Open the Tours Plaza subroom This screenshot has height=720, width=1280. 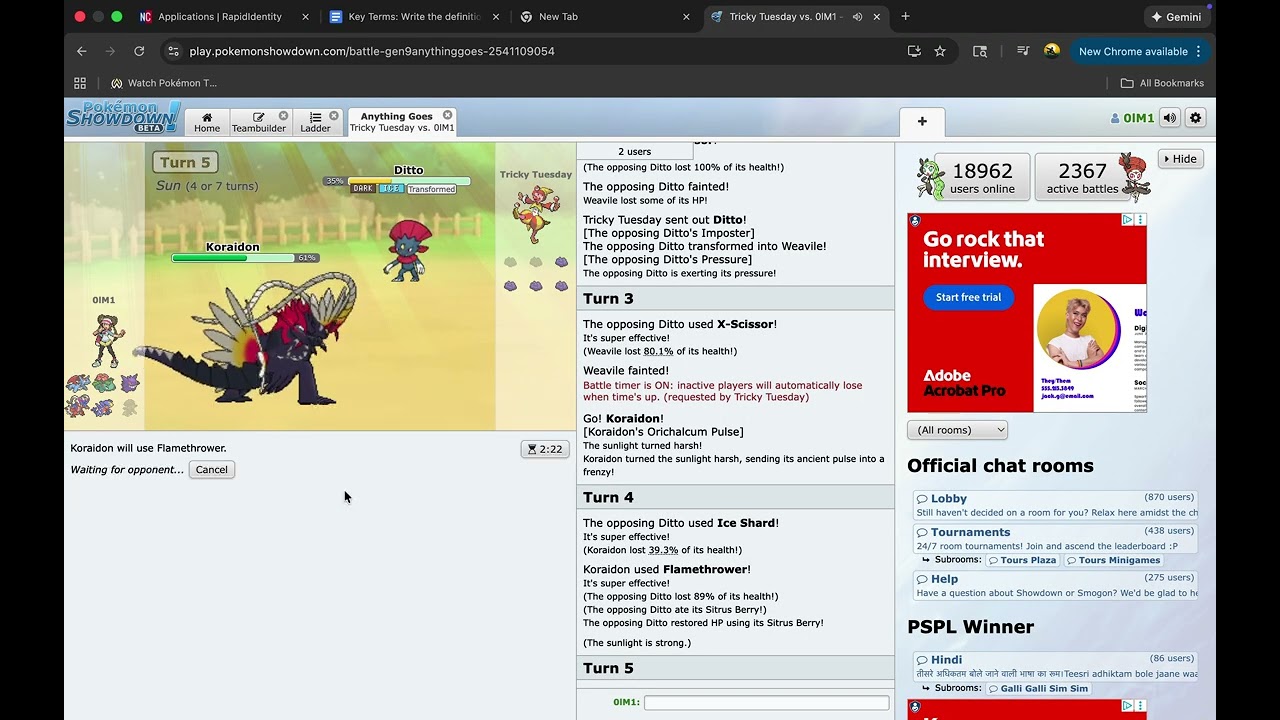coord(1022,560)
